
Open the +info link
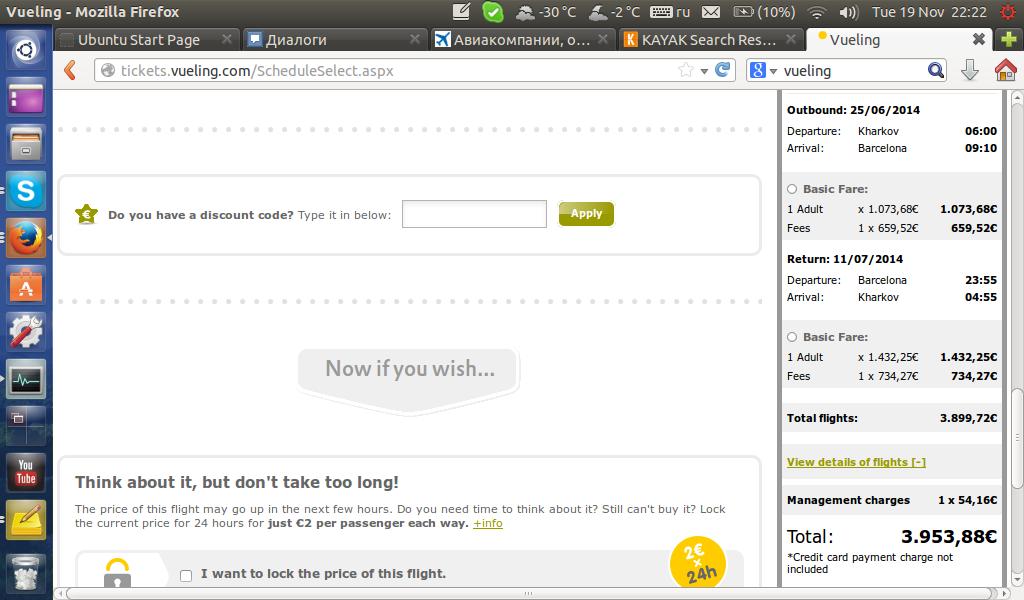488,523
